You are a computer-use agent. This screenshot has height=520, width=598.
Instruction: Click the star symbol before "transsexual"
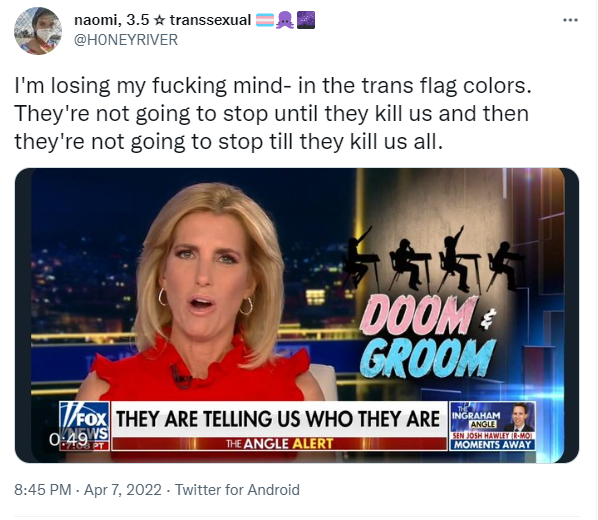(159, 20)
